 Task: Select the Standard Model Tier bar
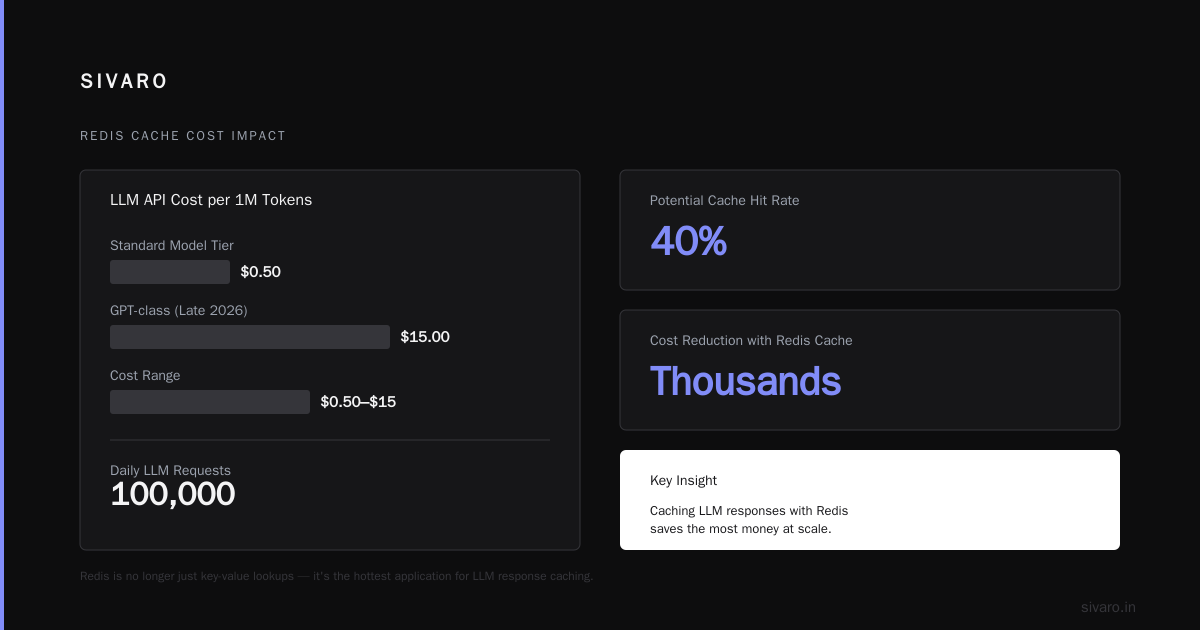170,272
